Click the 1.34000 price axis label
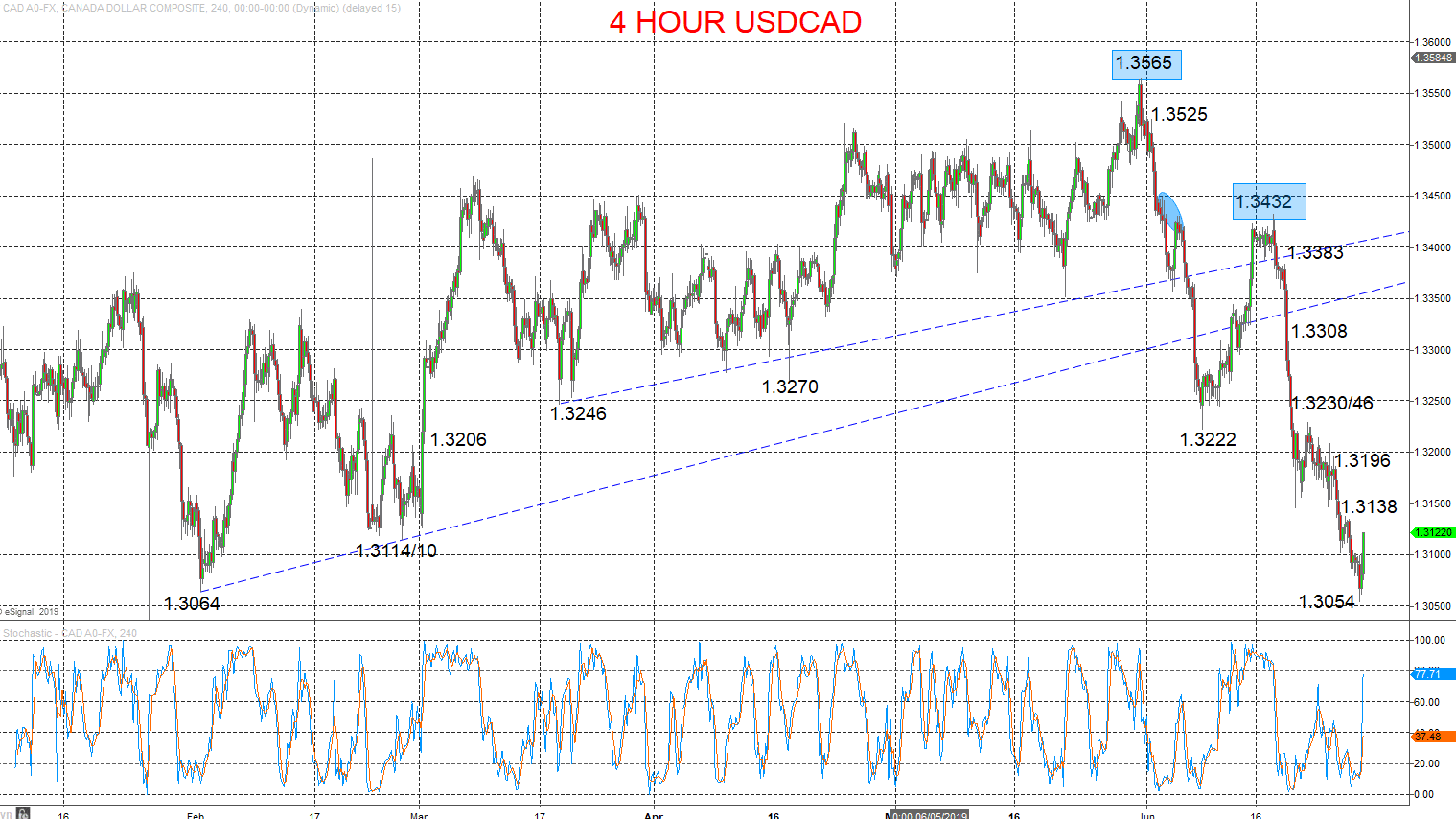The image size is (1456, 819). click(x=1432, y=247)
